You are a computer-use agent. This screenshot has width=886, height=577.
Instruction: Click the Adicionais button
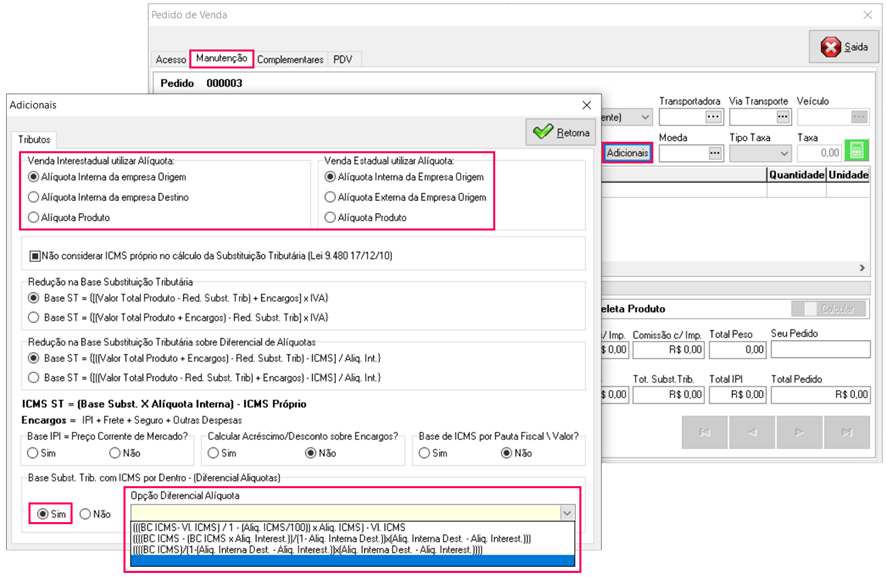[x=628, y=153]
